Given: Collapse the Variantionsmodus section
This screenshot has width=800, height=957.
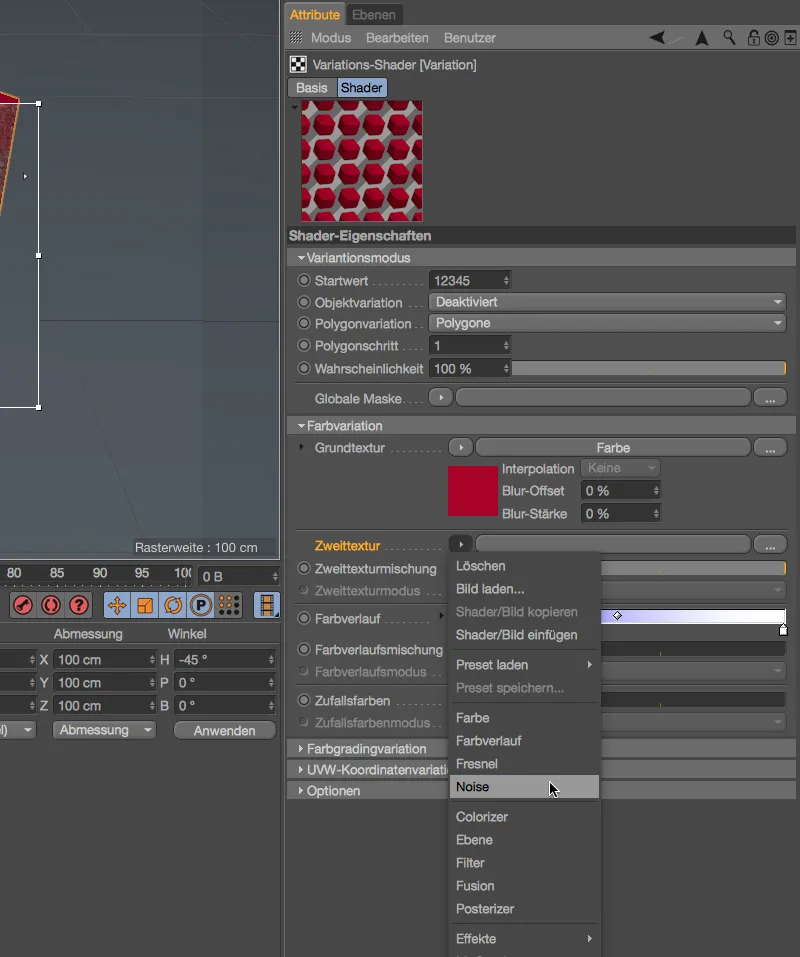Looking at the screenshot, I should tap(301, 258).
